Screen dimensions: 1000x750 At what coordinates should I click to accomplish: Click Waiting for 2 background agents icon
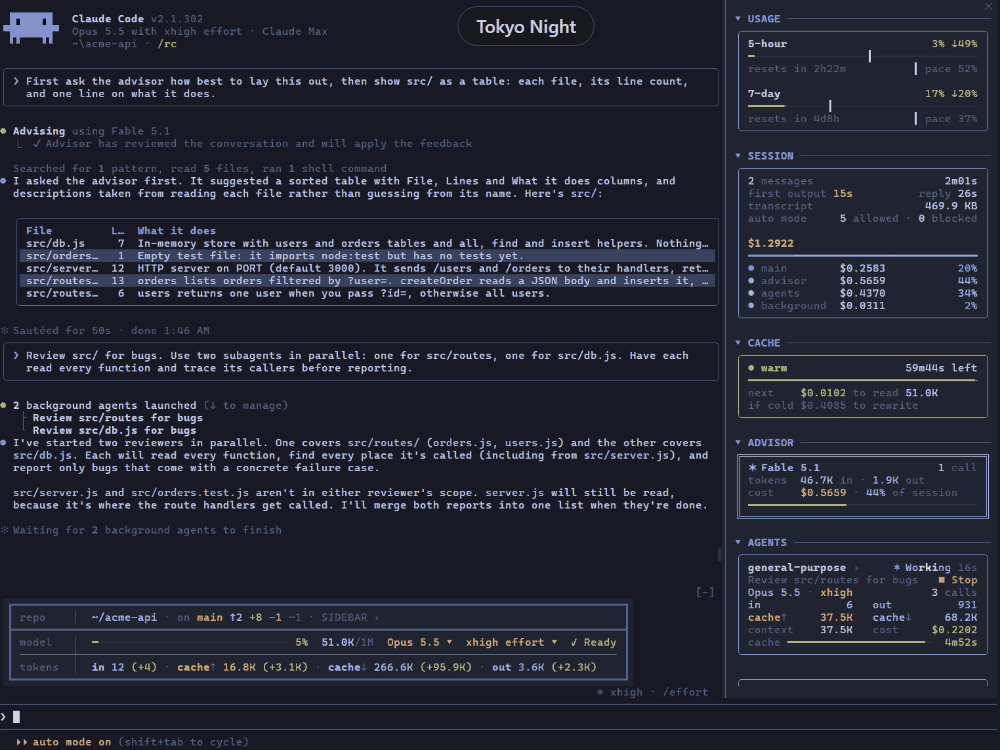[x=4, y=530]
